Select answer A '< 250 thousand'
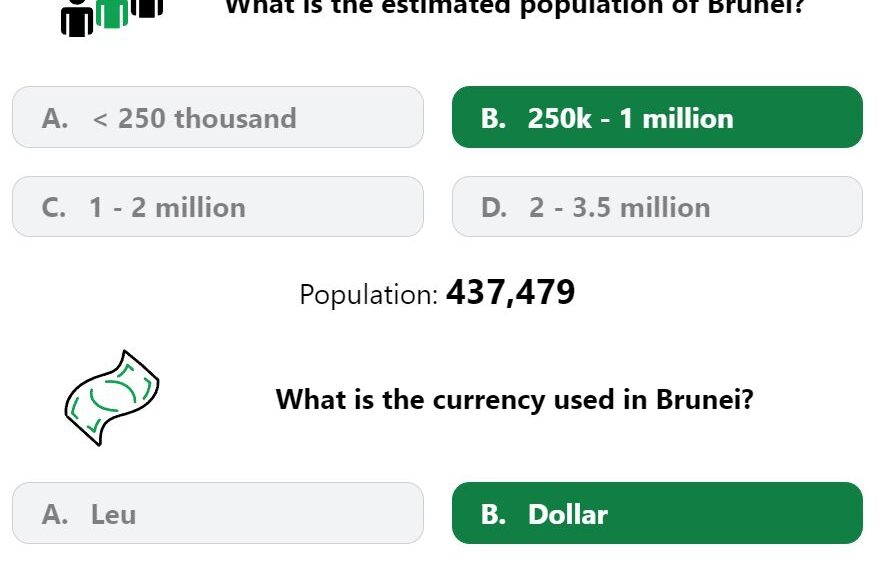Viewport: 878px width, 570px height. (218, 117)
